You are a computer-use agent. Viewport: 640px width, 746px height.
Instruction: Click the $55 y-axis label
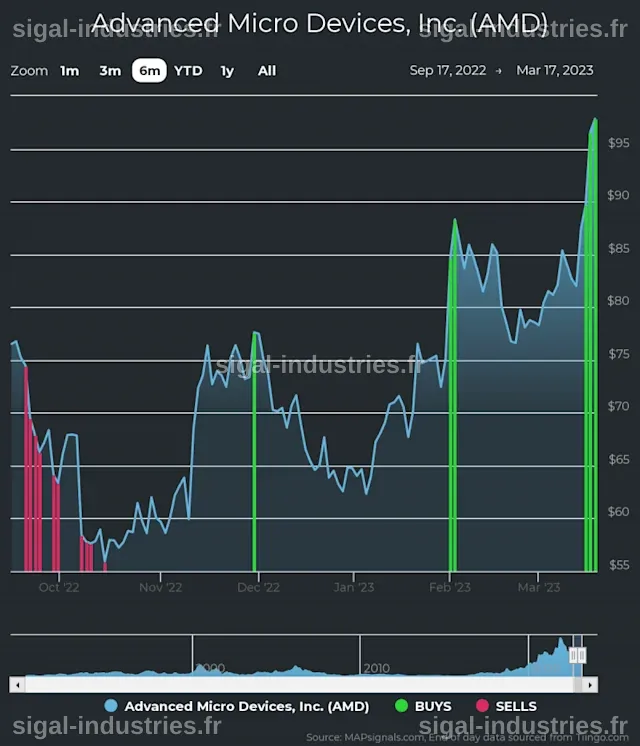[619, 565]
